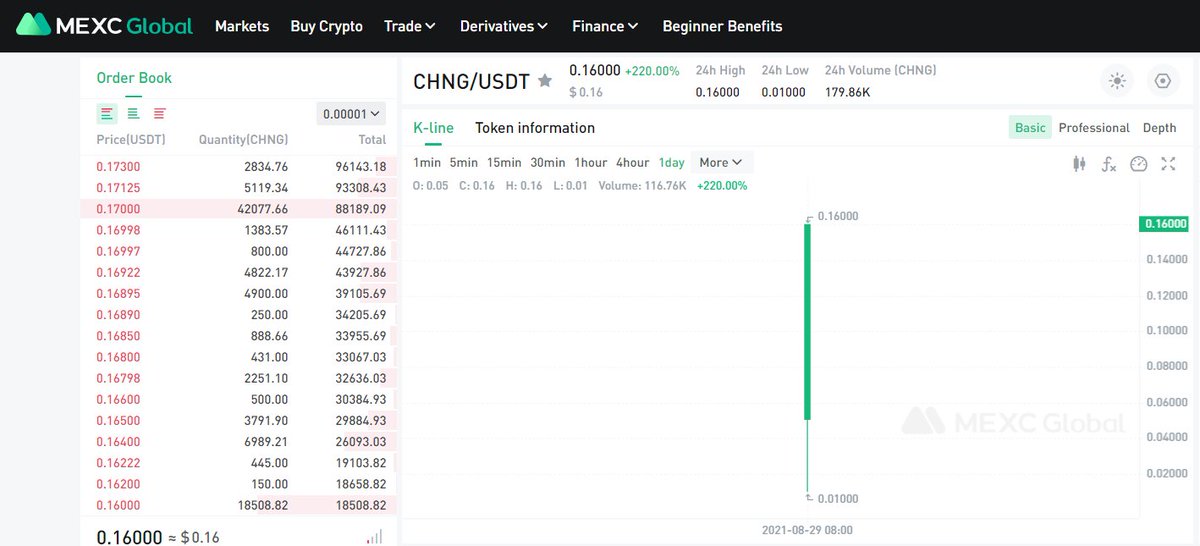Select the Order Book tab

pyautogui.click(x=134, y=78)
